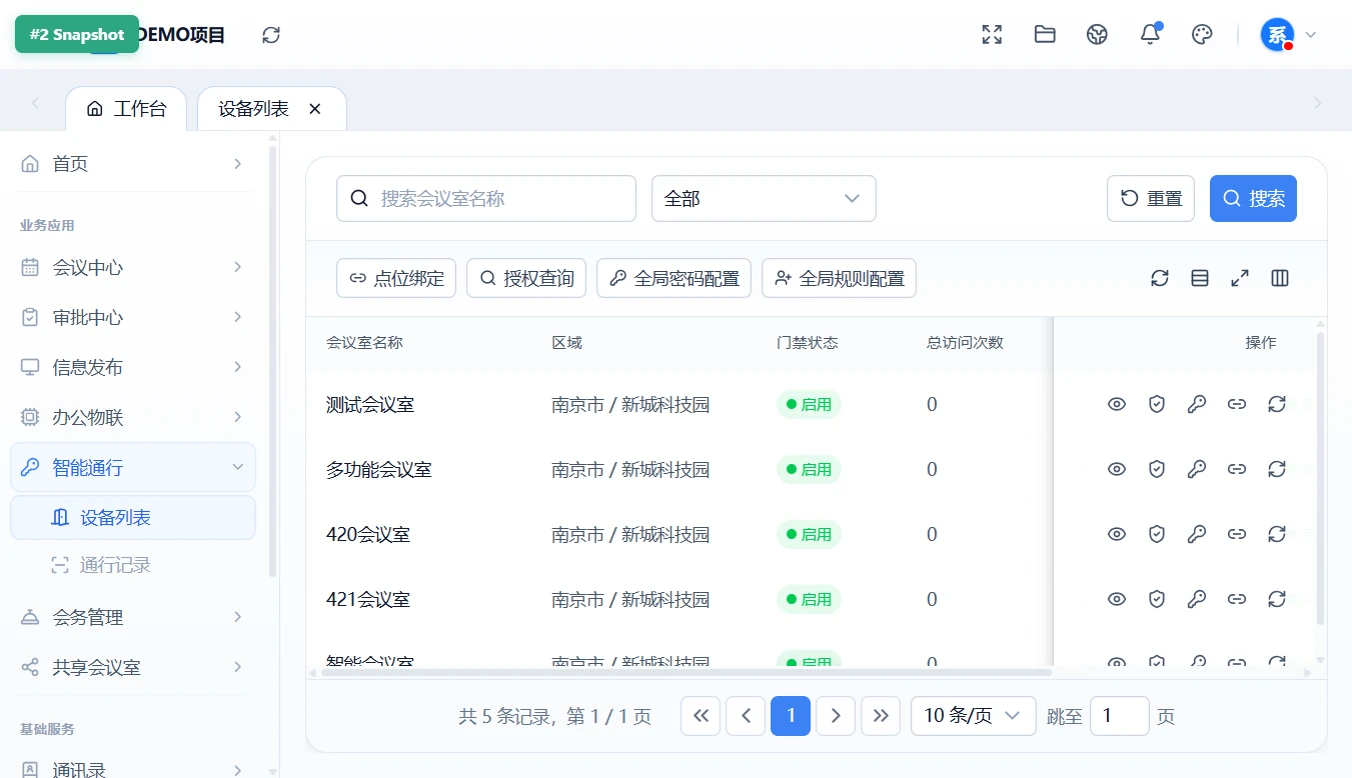Click 授权查询 button
The width and height of the screenshot is (1352, 778).
[x=526, y=278]
